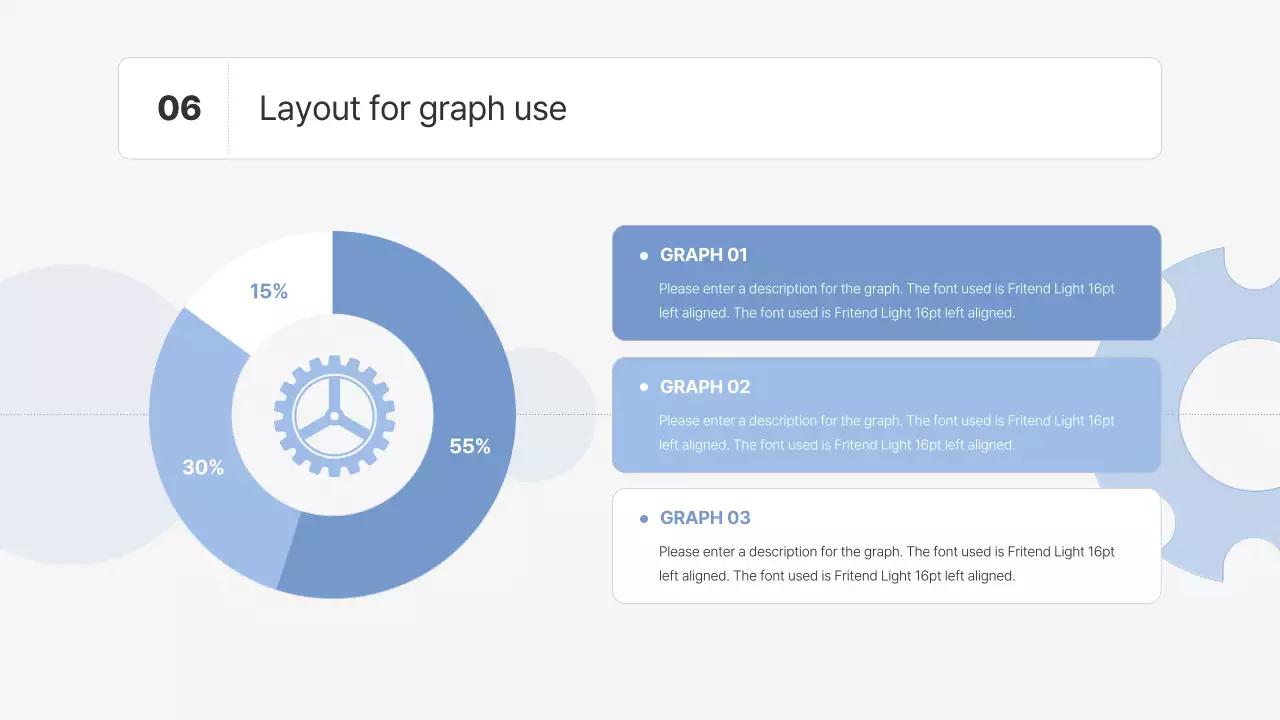
Task: Select the 15% label on the donut chart
Action: tap(269, 291)
